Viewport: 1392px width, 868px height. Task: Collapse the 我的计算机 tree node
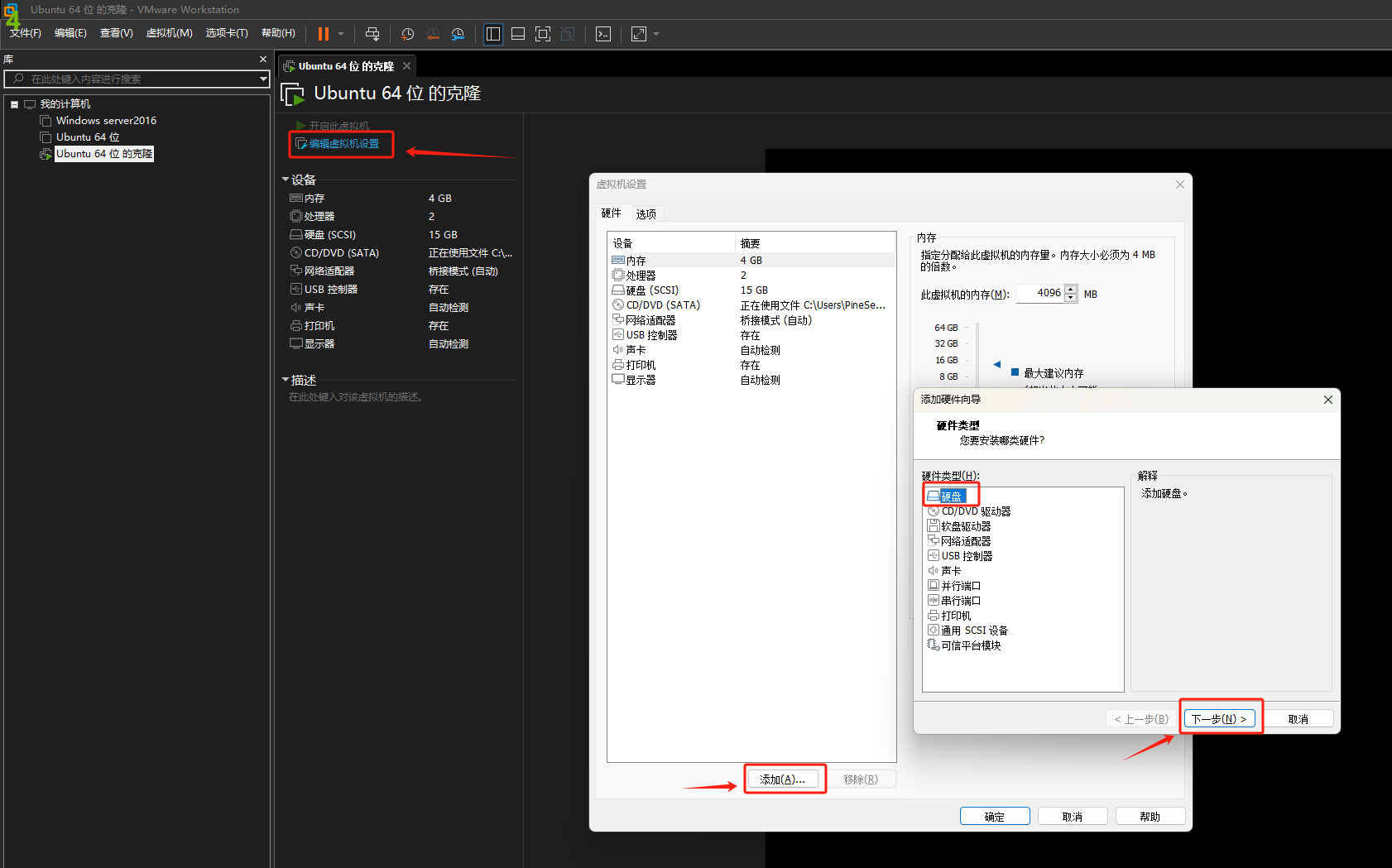pyautogui.click(x=14, y=104)
